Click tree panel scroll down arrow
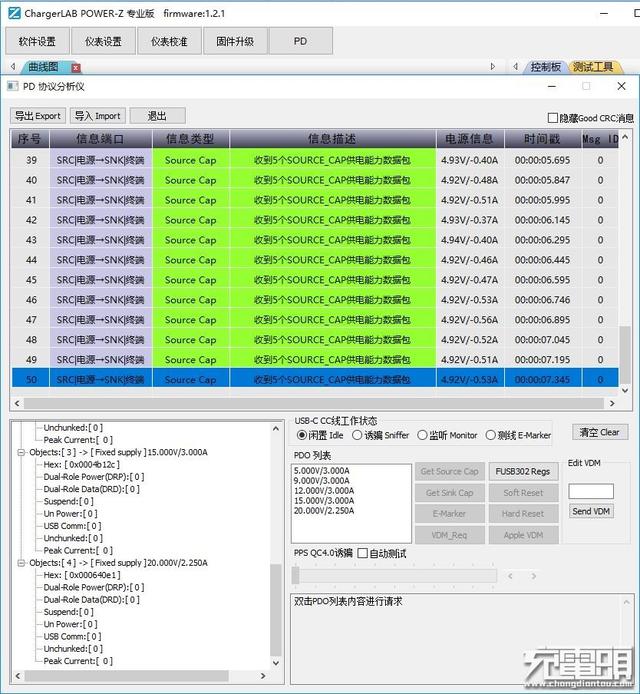 point(276,663)
